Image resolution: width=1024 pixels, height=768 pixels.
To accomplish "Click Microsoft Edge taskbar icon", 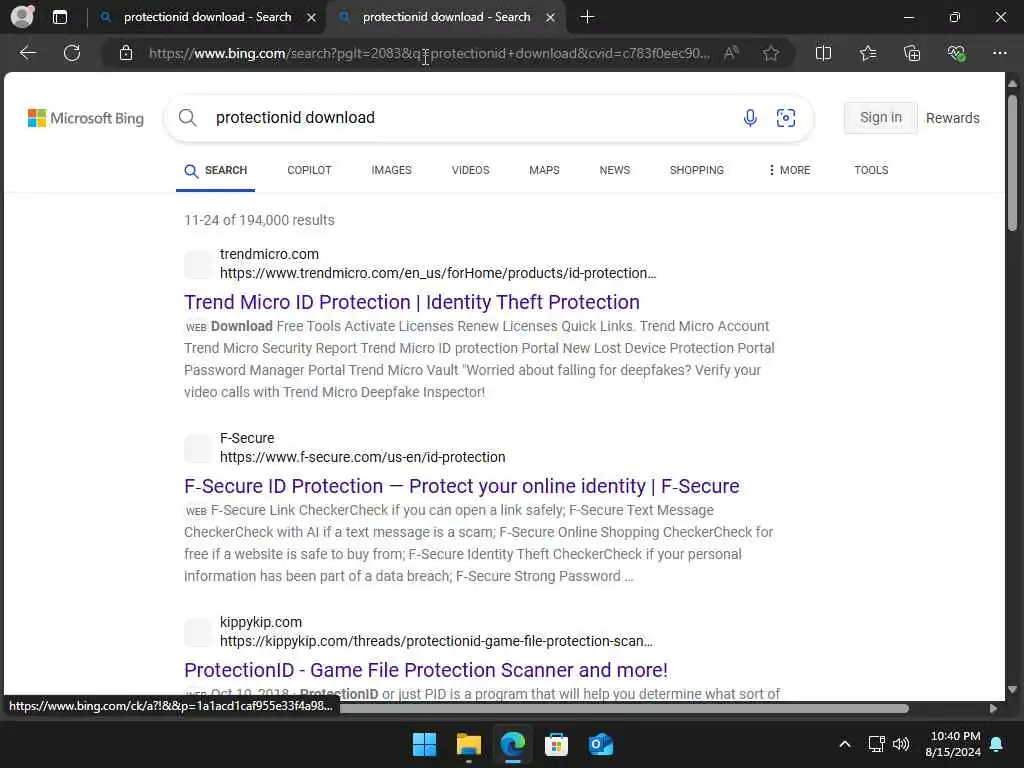I will pos(513,744).
